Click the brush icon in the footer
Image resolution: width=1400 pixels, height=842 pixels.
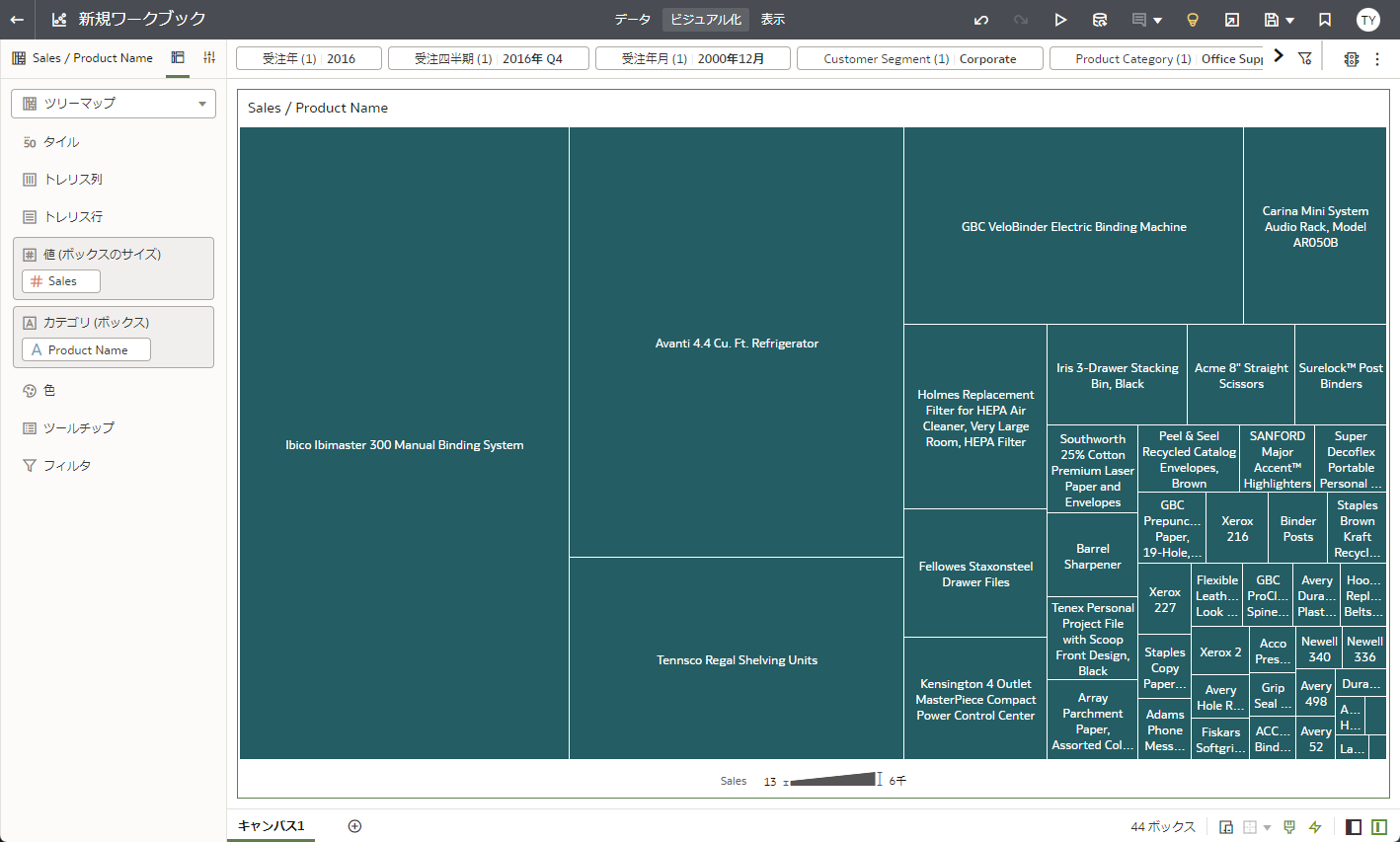1289,827
